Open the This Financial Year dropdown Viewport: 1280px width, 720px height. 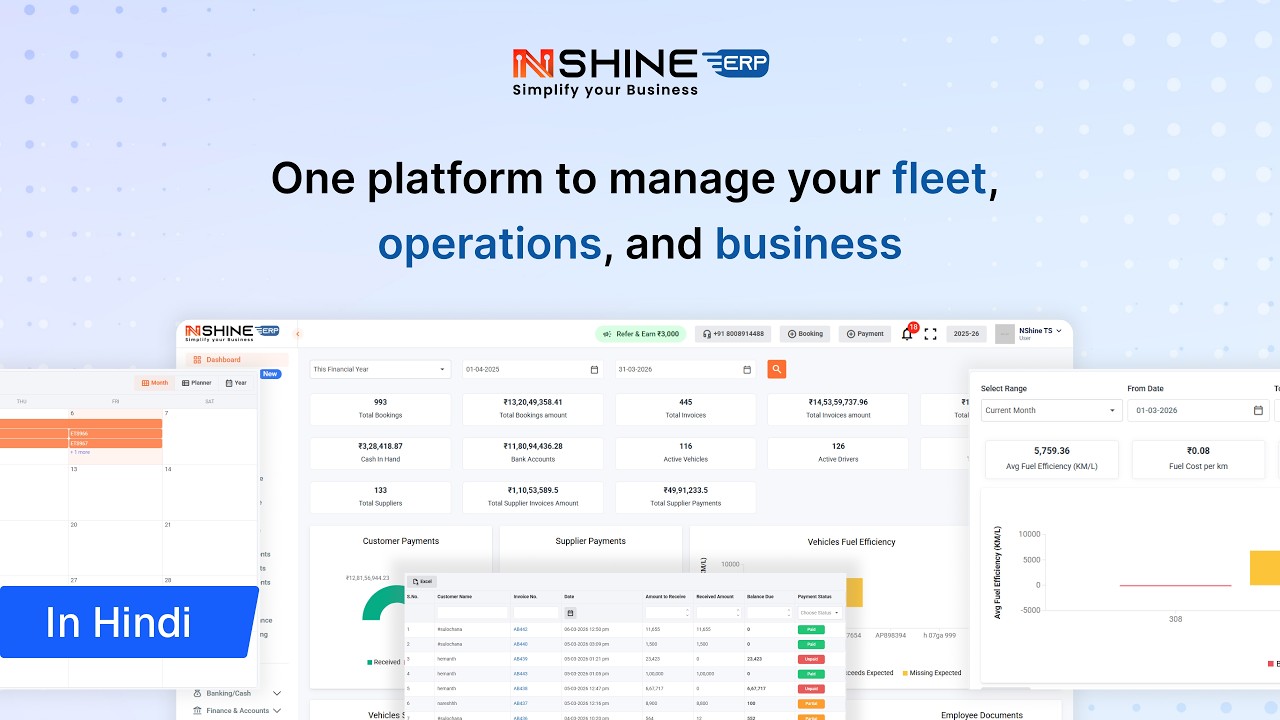tap(380, 370)
